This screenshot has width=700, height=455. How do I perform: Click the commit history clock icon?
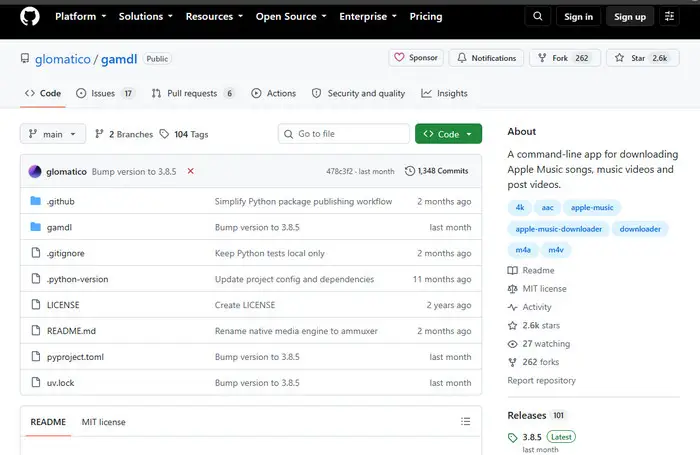(410, 171)
